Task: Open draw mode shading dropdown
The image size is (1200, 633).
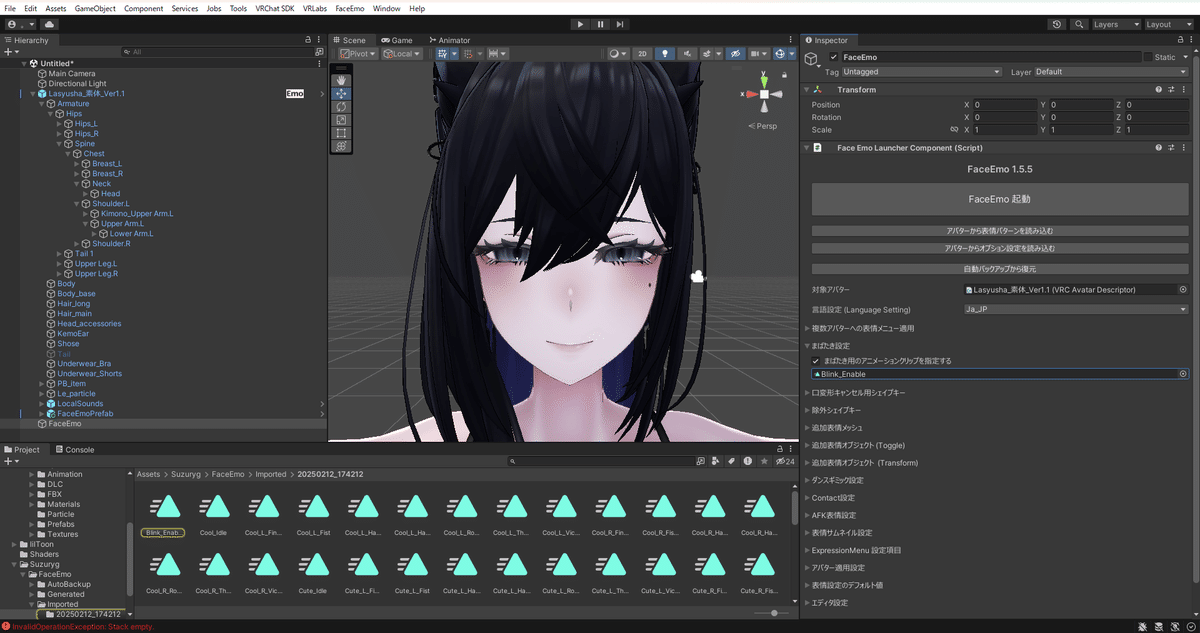Action: coord(619,54)
